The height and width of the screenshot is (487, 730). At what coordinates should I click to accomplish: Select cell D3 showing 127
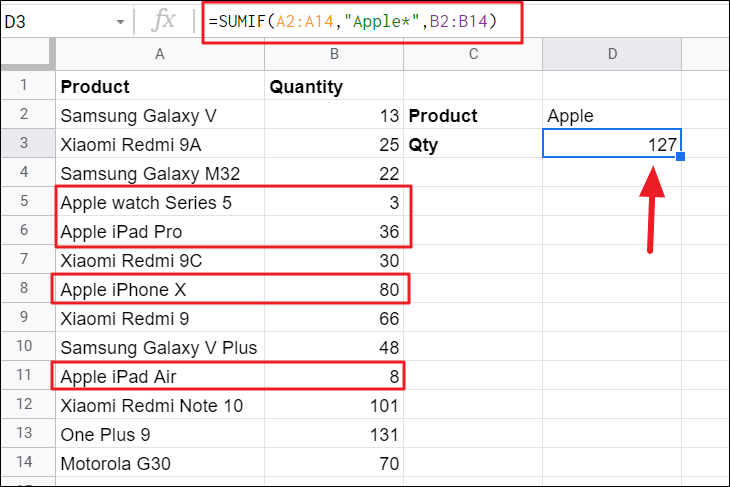pyautogui.click(x=612, y=144)
